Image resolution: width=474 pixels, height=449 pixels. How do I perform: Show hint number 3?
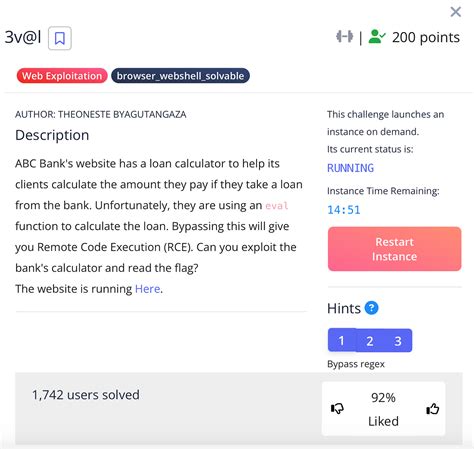[398, 340]
